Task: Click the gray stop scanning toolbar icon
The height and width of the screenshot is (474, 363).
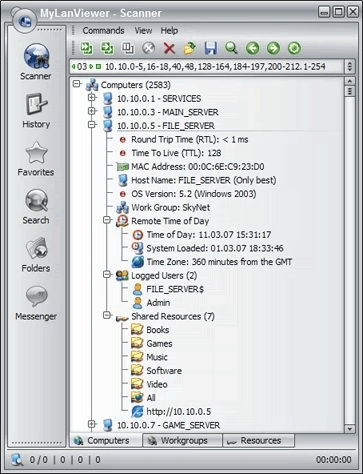Action: [x=149, y=48]
